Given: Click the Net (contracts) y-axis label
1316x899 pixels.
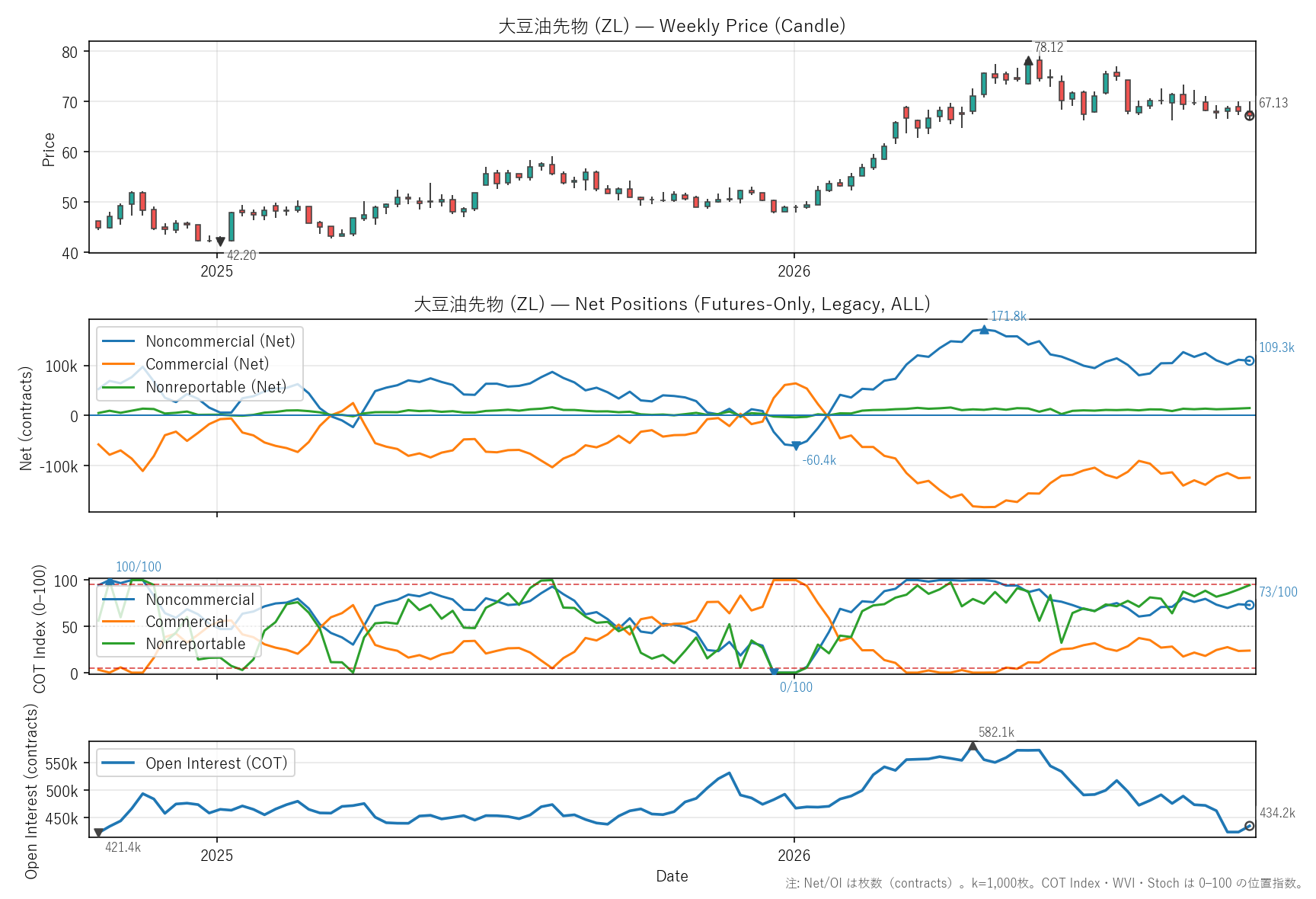Looking at the screenshot, I should (x=26, y=418).
